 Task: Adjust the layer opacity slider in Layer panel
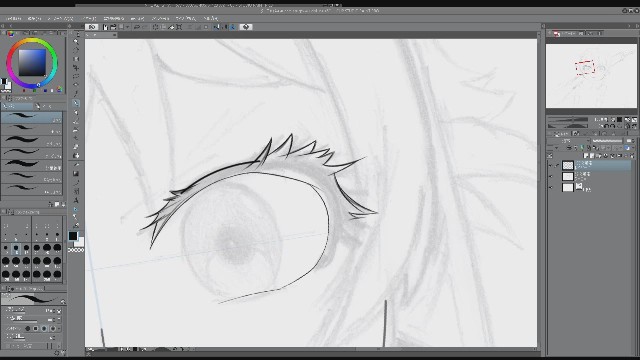pyautogui.click(x=607, y=141)
